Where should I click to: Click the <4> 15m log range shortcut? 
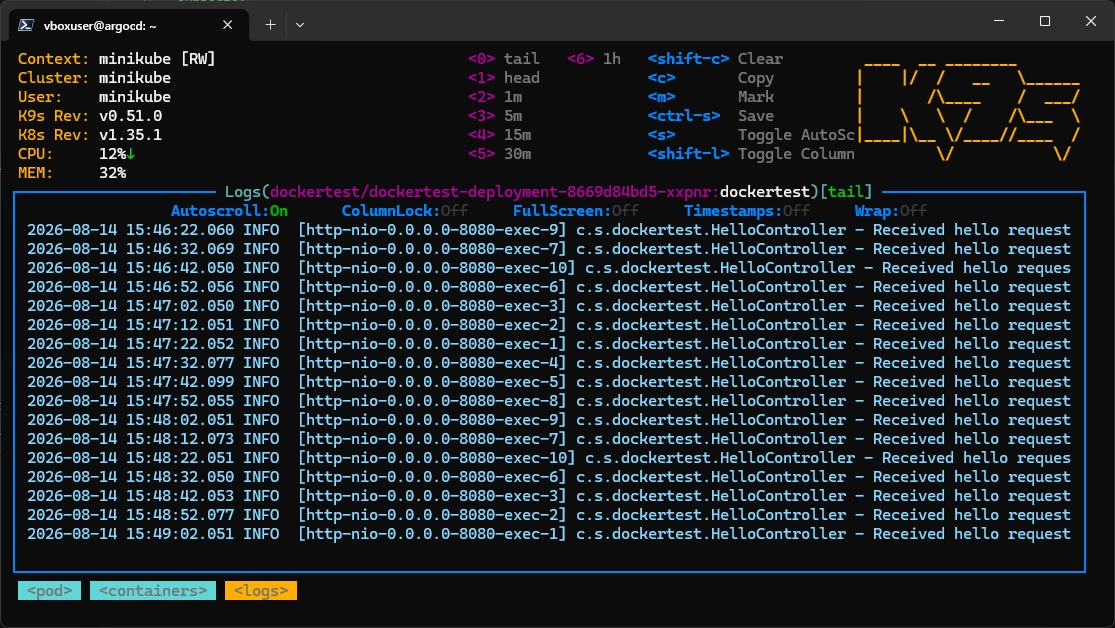[499, 135]
